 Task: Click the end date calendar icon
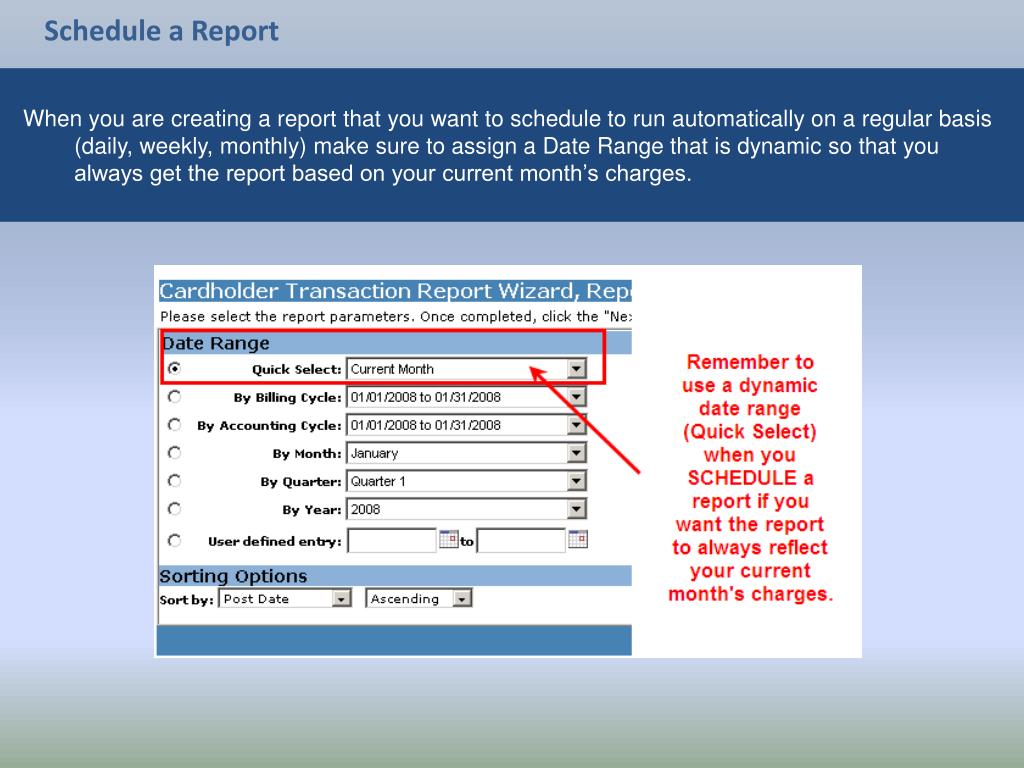(578, 539)
